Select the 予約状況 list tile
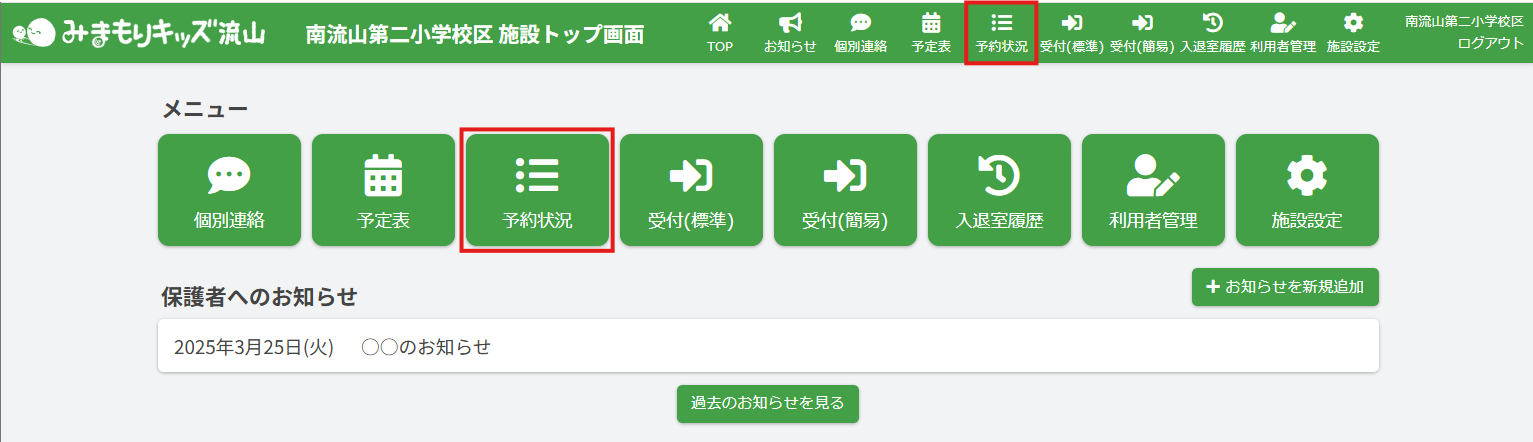Viewport: 1533px width, 442px height. pyautogui.click(x=537, y=190)
